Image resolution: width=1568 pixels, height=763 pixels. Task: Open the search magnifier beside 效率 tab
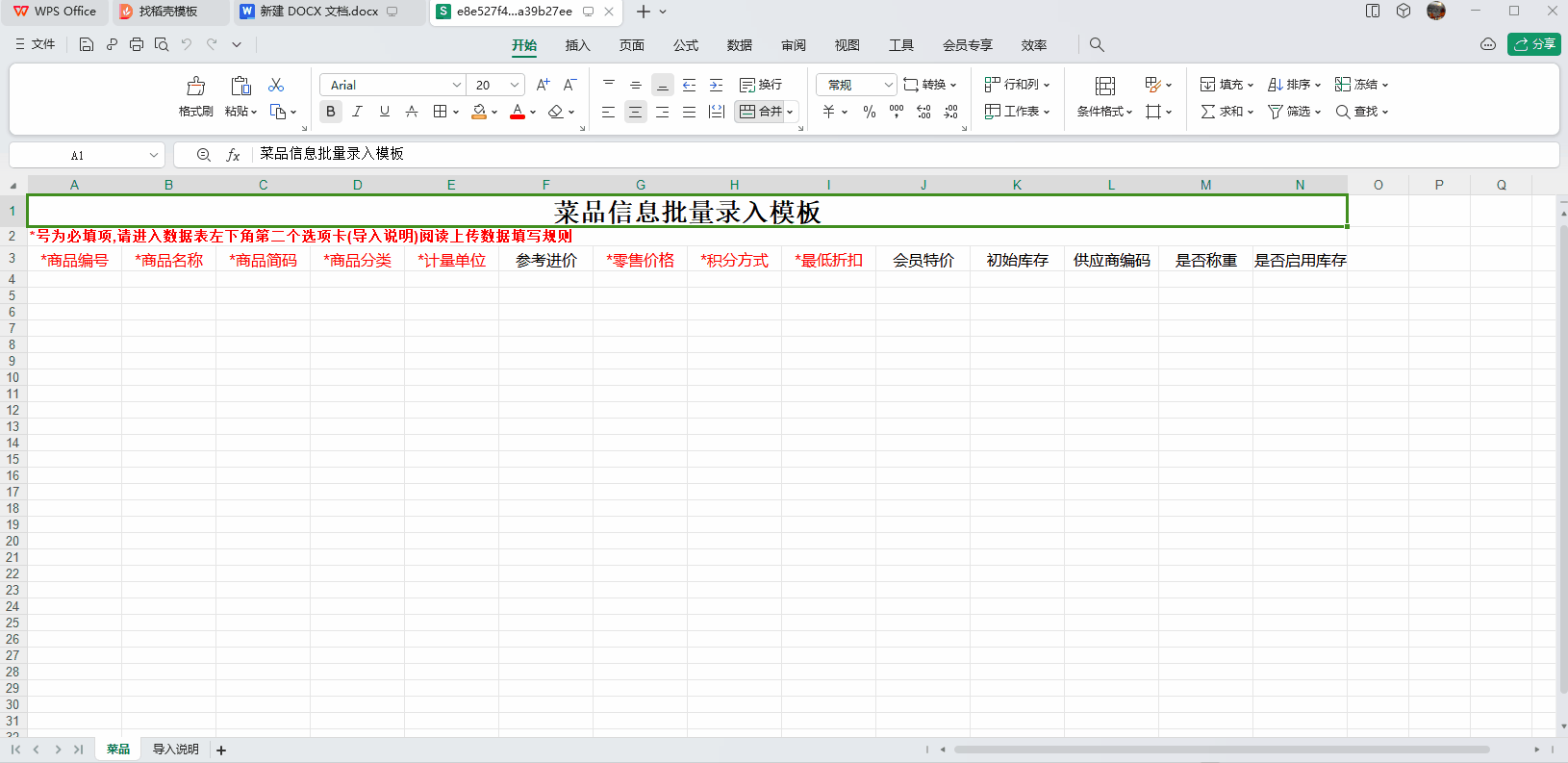1097,44
